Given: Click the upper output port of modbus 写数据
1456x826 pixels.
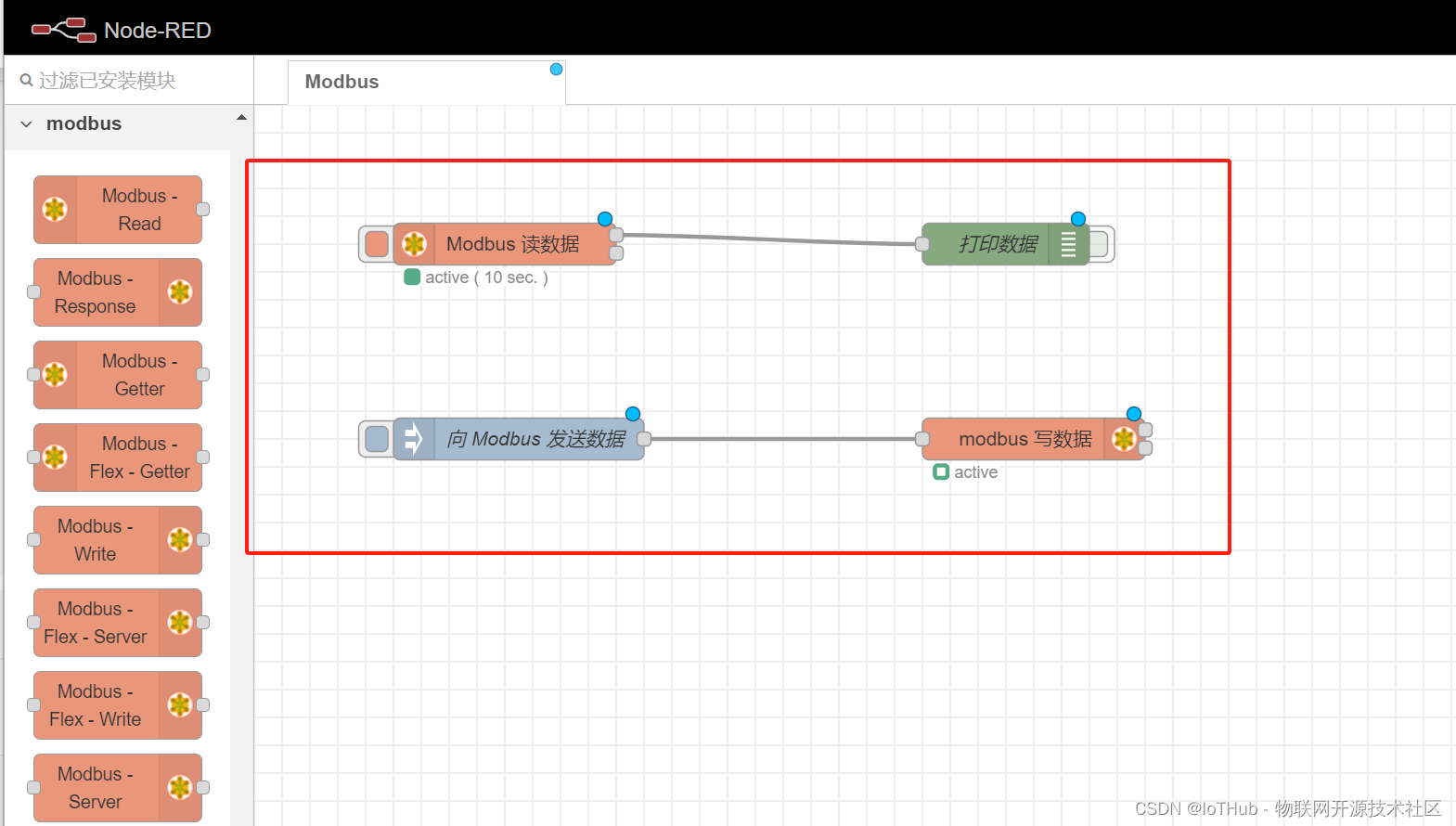Looking at the screenshot, I should tap(1145, 430).
